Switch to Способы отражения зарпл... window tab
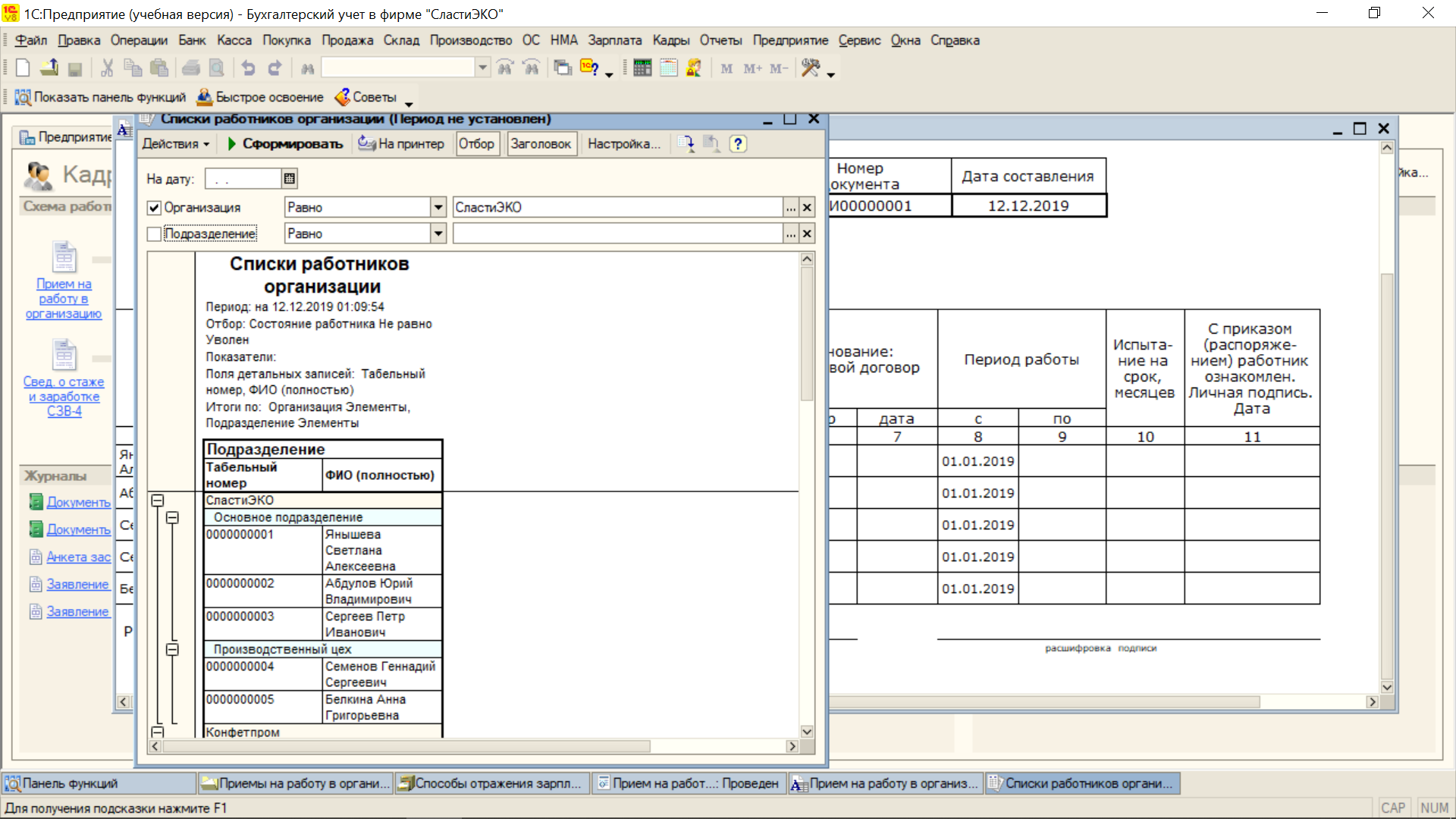The width and height of the screenshot is (1456, 819). click(x=491, y=783)
